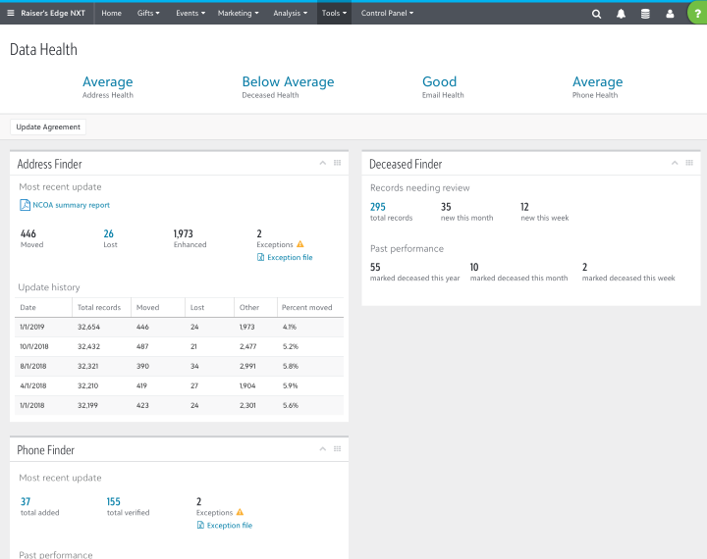Screen dimensions: 707x559
Task: Click the search magnifier icon
Action: (597, 14)
